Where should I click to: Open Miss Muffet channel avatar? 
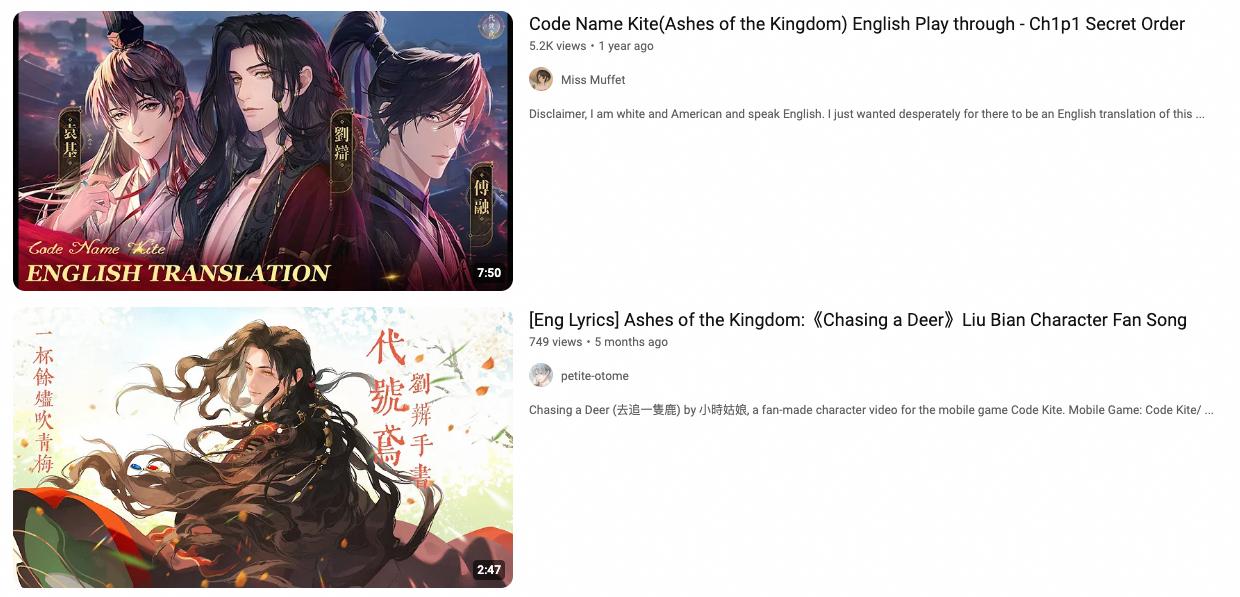541,80
